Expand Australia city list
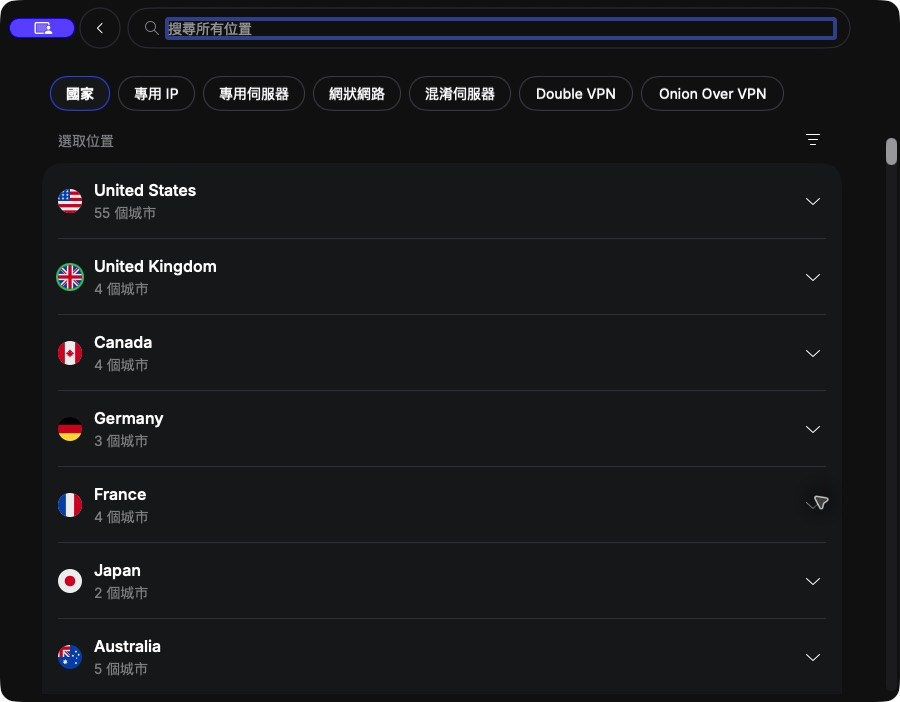 tap(813, 657)
